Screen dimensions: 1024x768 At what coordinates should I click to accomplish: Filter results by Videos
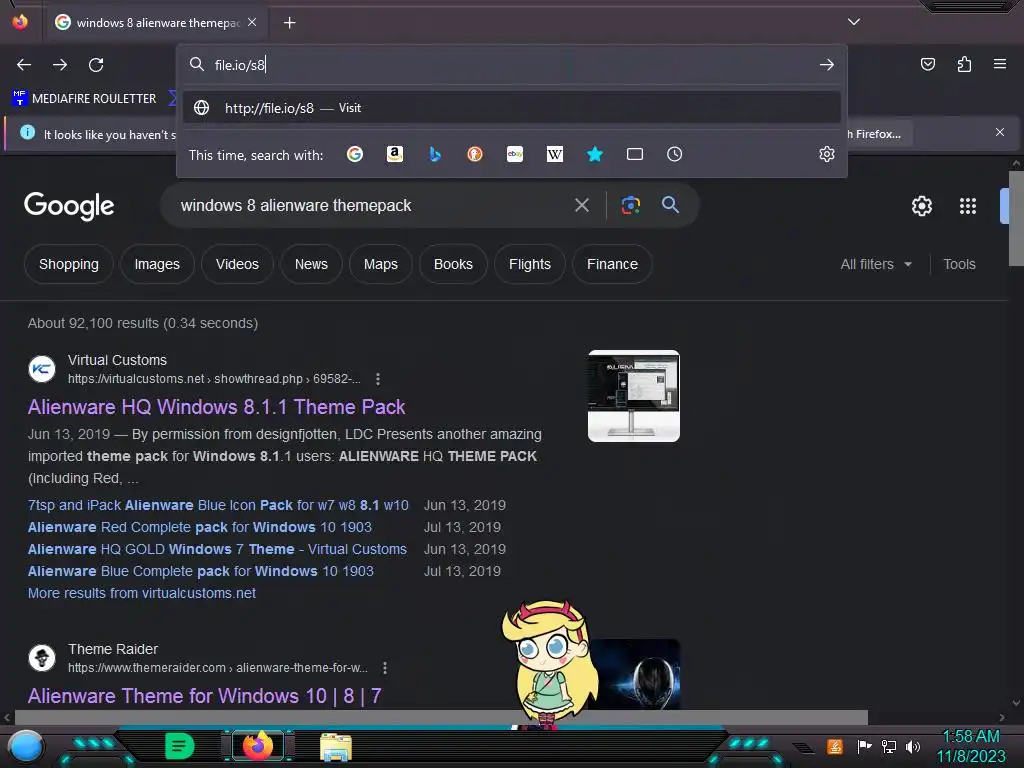click(x=237, y=264)
